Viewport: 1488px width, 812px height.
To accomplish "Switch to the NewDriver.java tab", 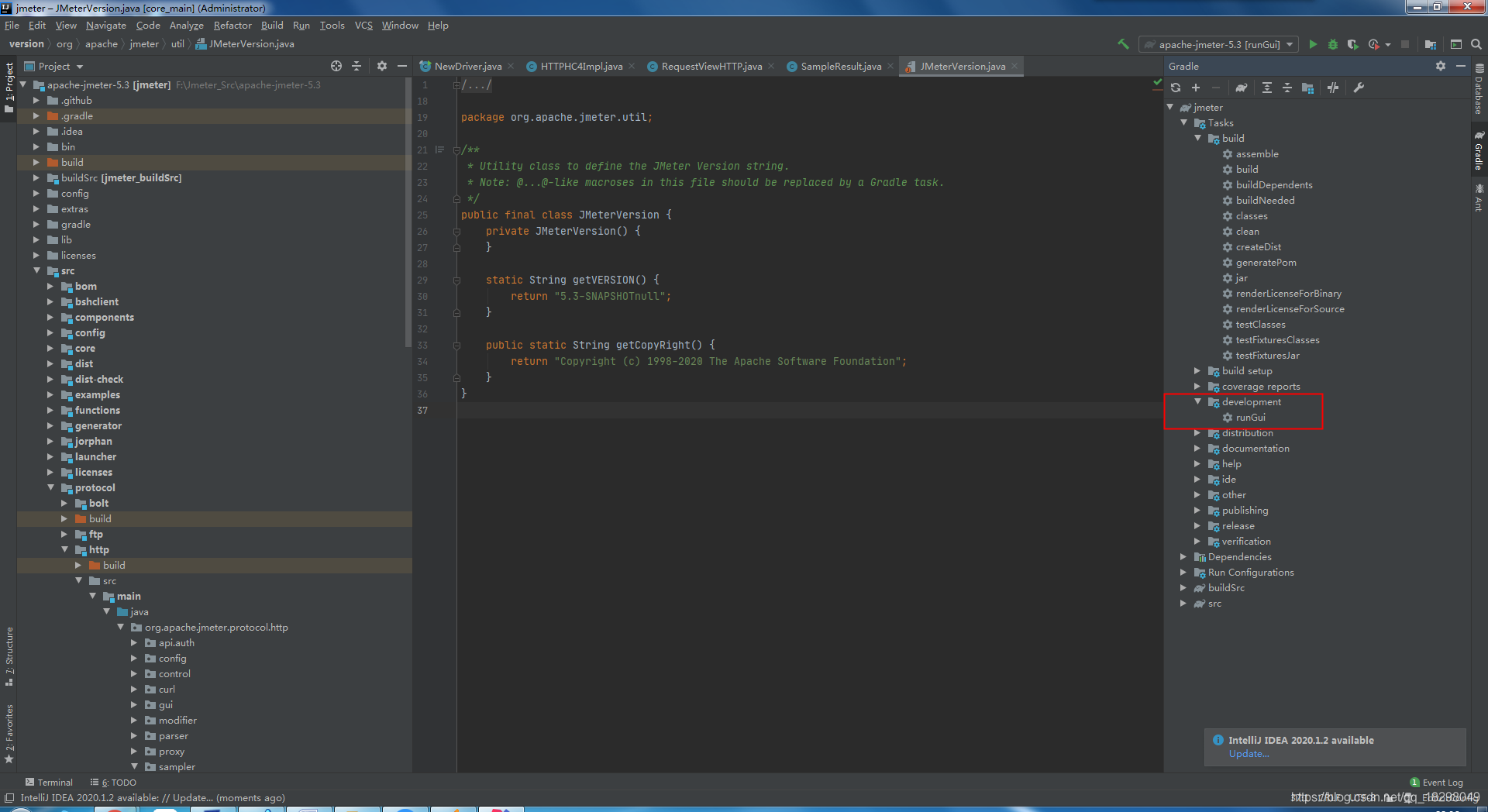I will pos(467,66).
